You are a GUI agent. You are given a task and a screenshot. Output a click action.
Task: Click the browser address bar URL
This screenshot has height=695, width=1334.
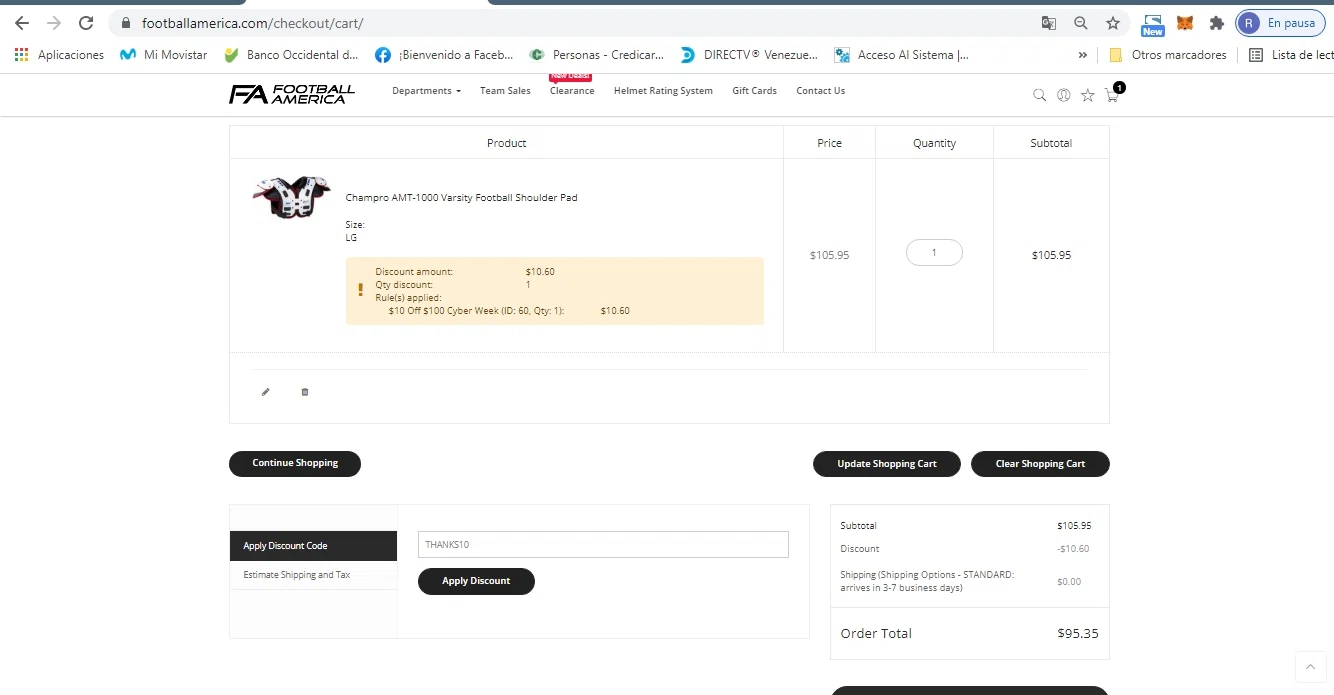(253, 23)
